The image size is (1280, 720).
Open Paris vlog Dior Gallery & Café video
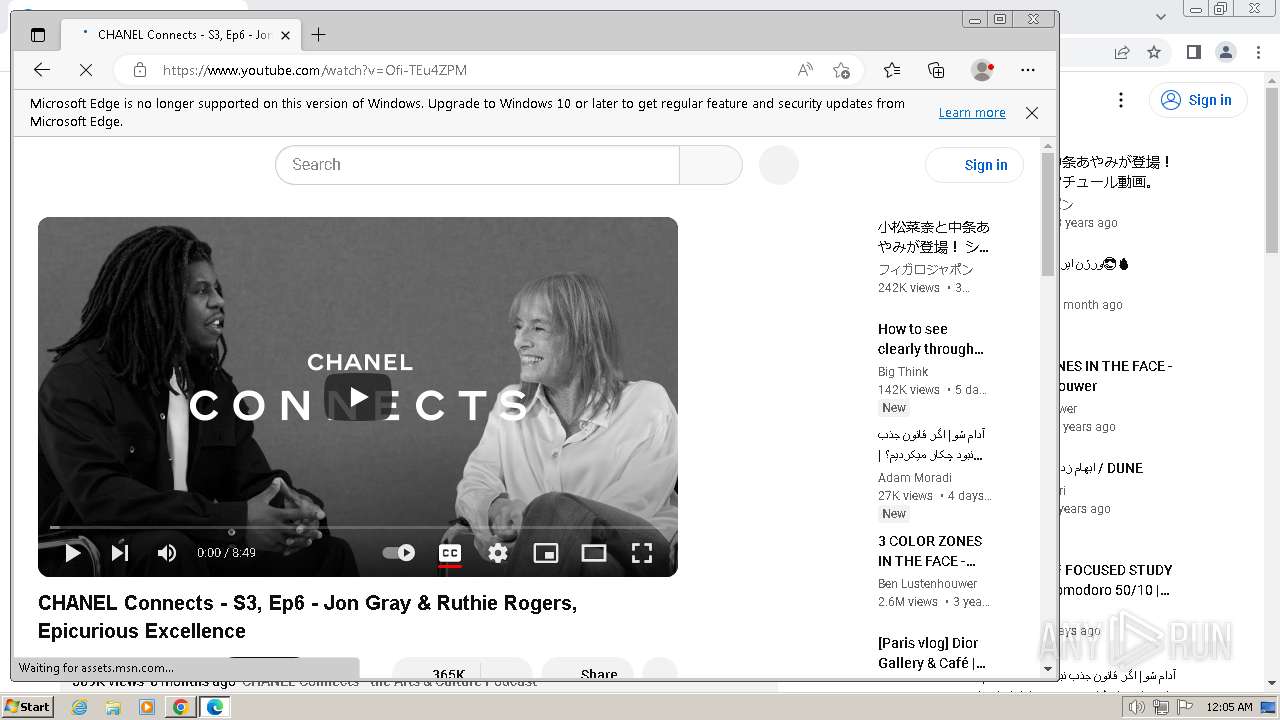(932, 653)
